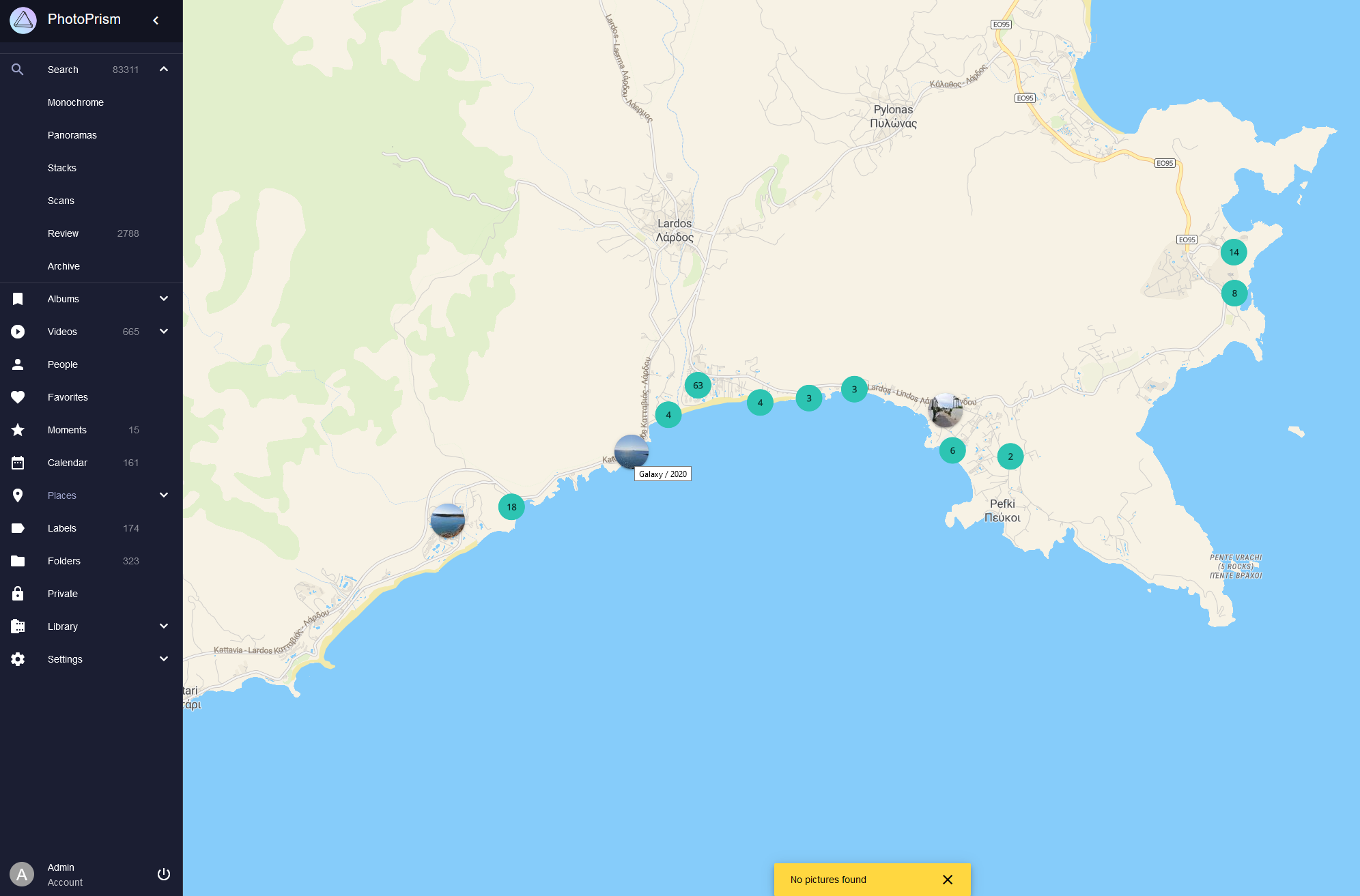Click the Moments star icon
The image size is (1360, 896).
[x=18, y=430]
